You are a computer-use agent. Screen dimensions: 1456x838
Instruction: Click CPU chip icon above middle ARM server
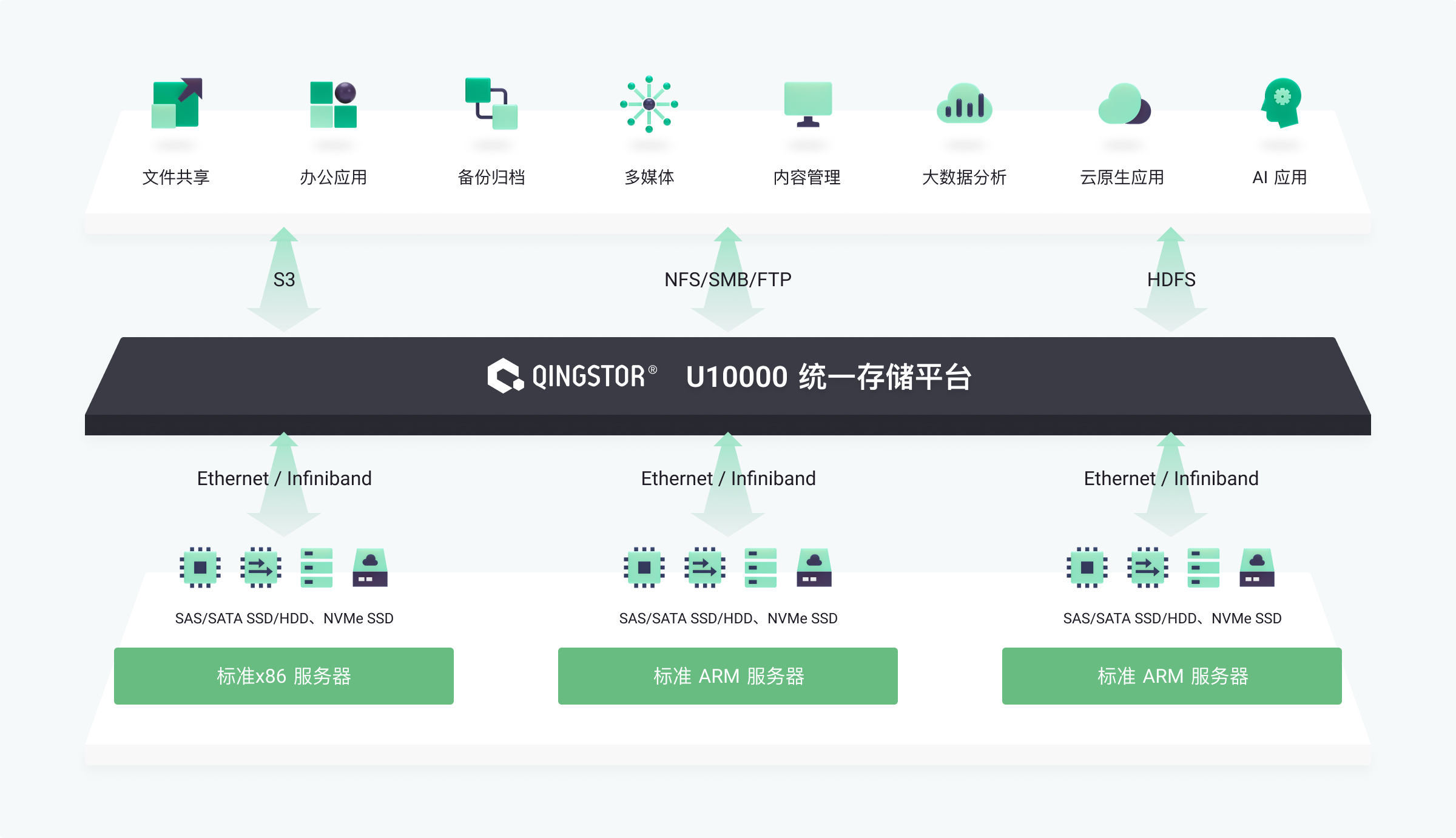point(644,568)
